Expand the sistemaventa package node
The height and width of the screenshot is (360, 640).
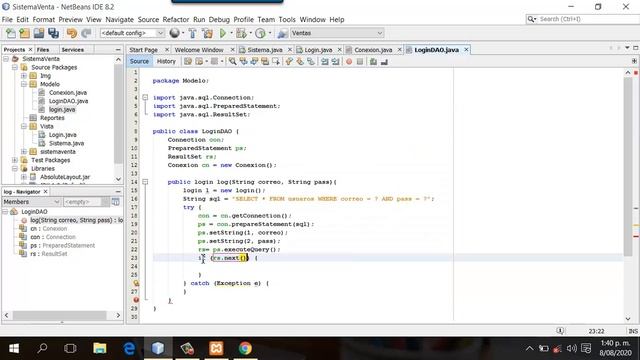[x=24, y=151]
